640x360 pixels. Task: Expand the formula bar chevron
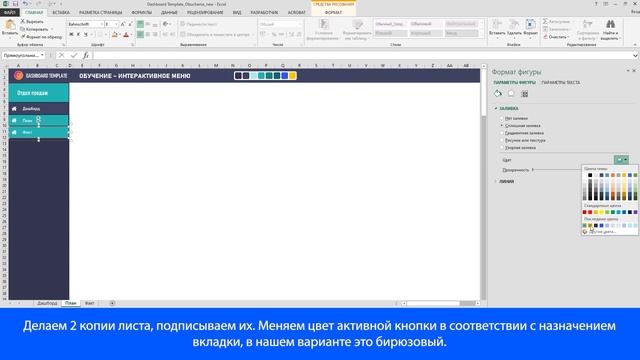tap(635, 56)
